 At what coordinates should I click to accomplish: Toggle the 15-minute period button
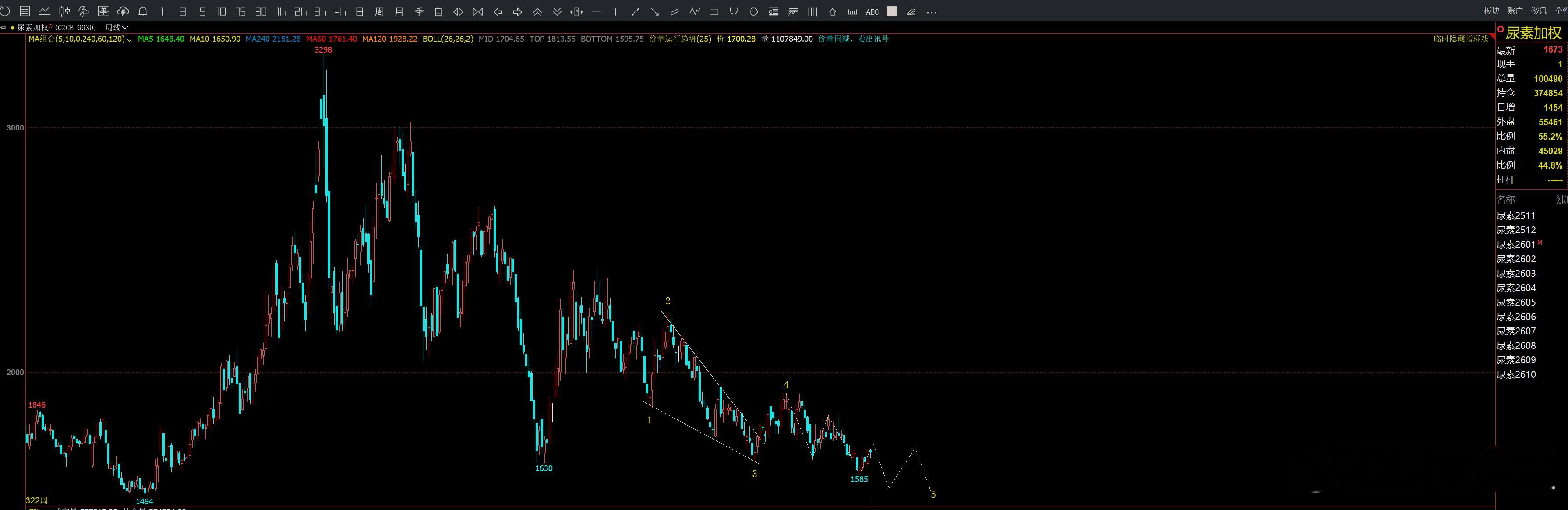(241, 11)
